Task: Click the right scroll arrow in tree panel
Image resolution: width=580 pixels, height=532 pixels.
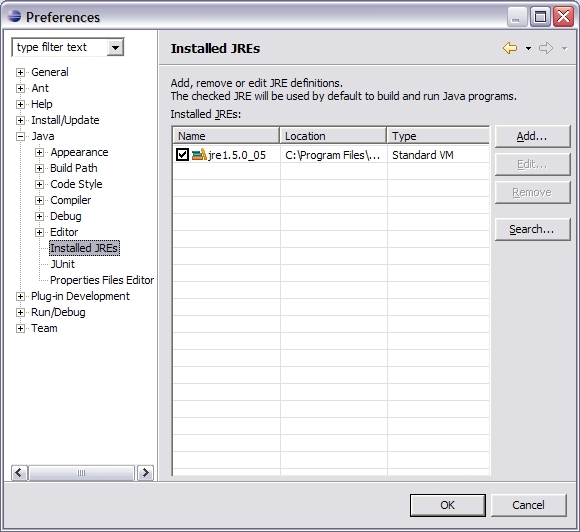Action: pos(145,473)
